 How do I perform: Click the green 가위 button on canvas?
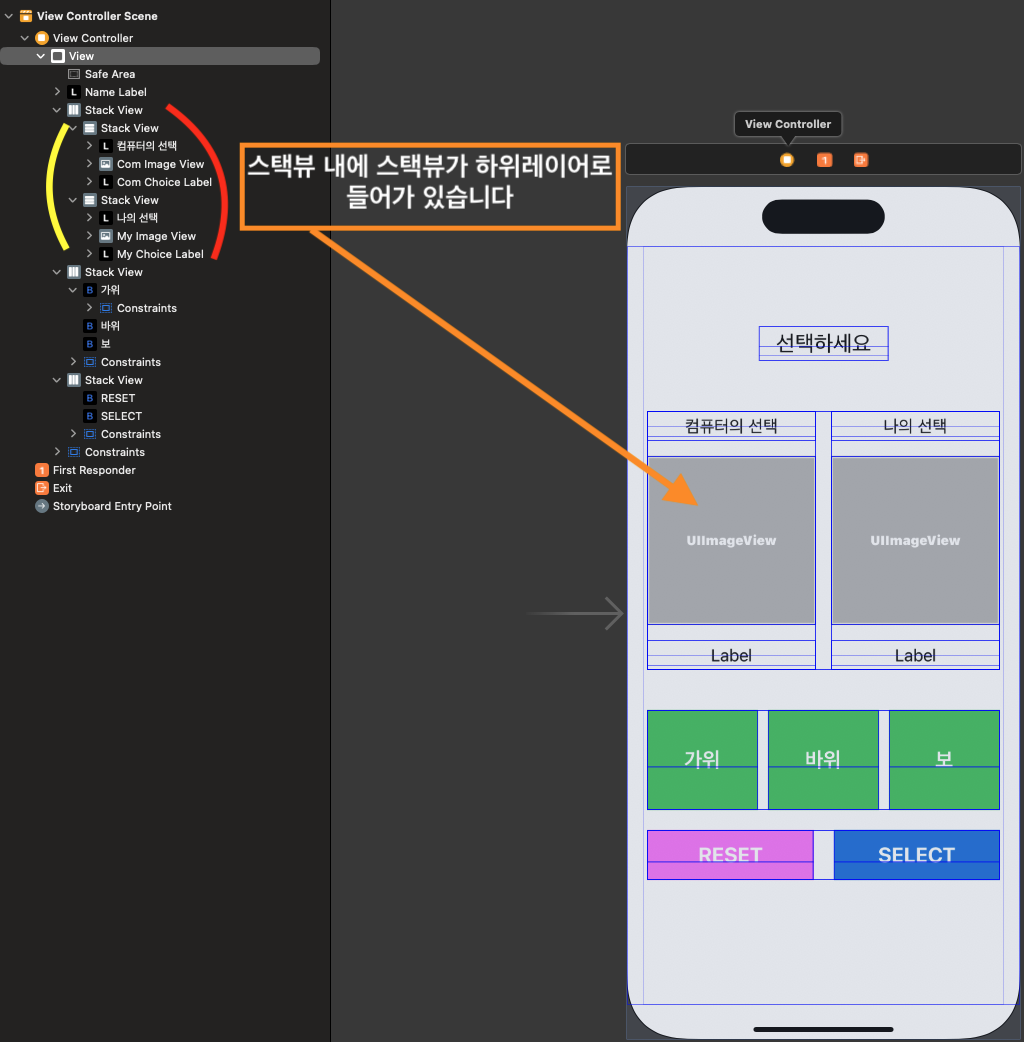tap(702, 760)
